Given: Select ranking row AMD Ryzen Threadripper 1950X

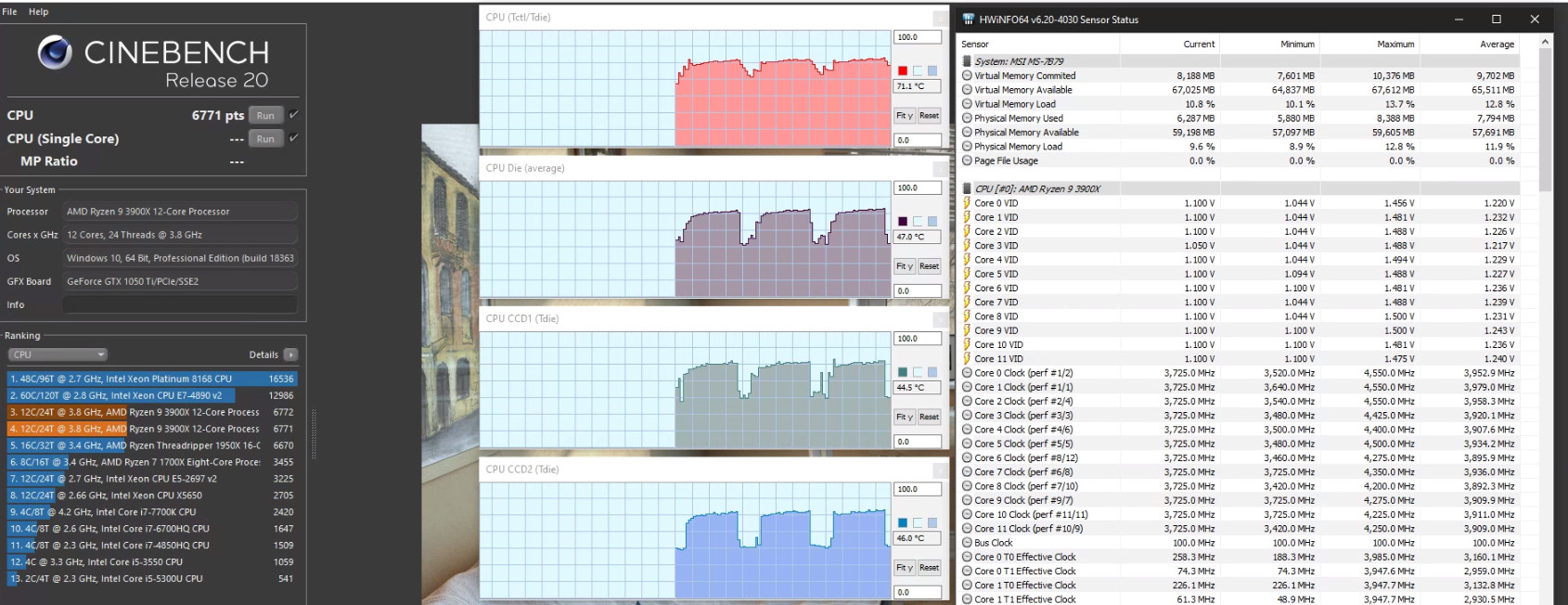Looking at the screenshot, I should tap(152, 445).
